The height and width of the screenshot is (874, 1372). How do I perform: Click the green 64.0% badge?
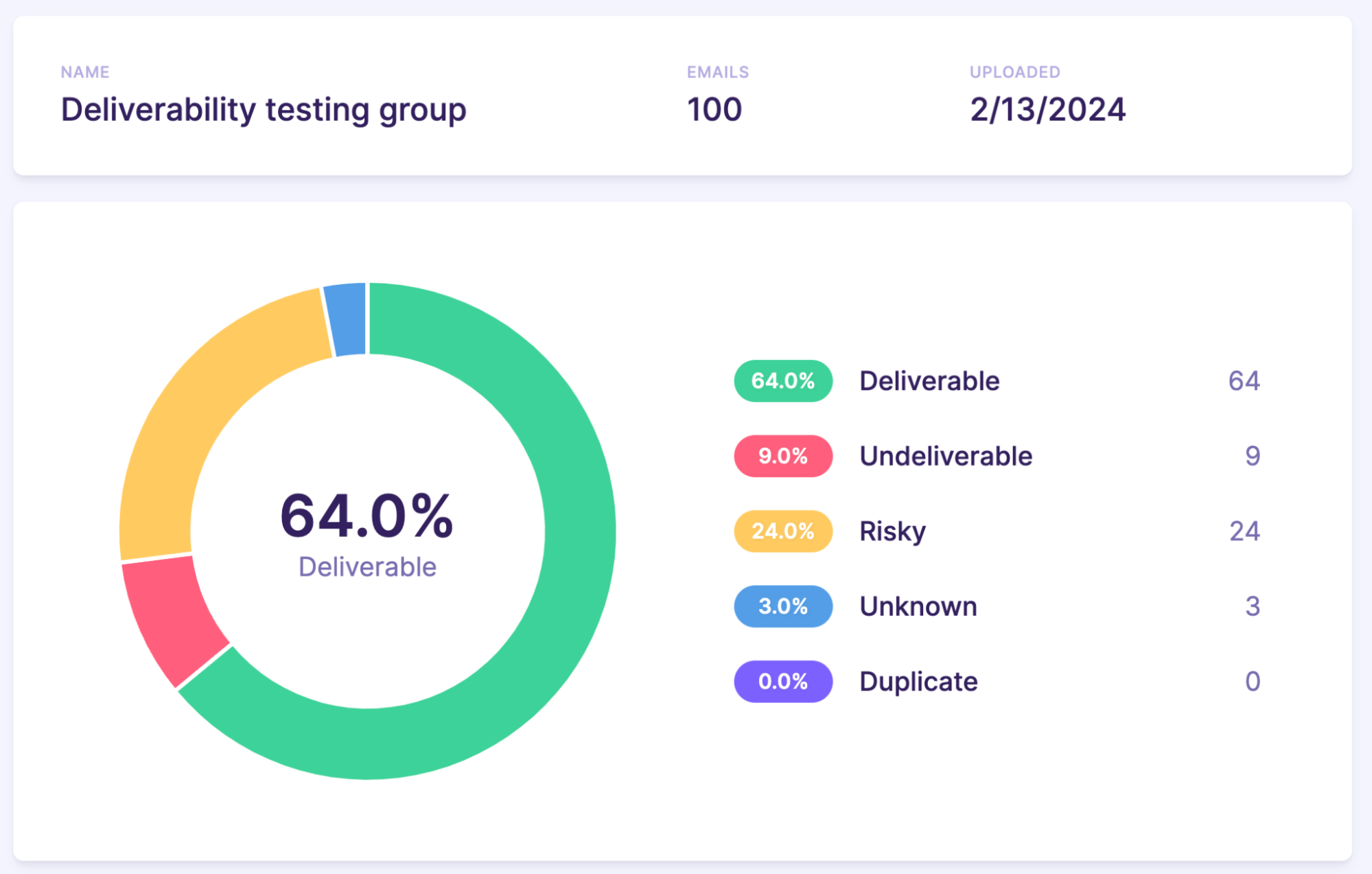pyautogui.click(x=783, y=381)
